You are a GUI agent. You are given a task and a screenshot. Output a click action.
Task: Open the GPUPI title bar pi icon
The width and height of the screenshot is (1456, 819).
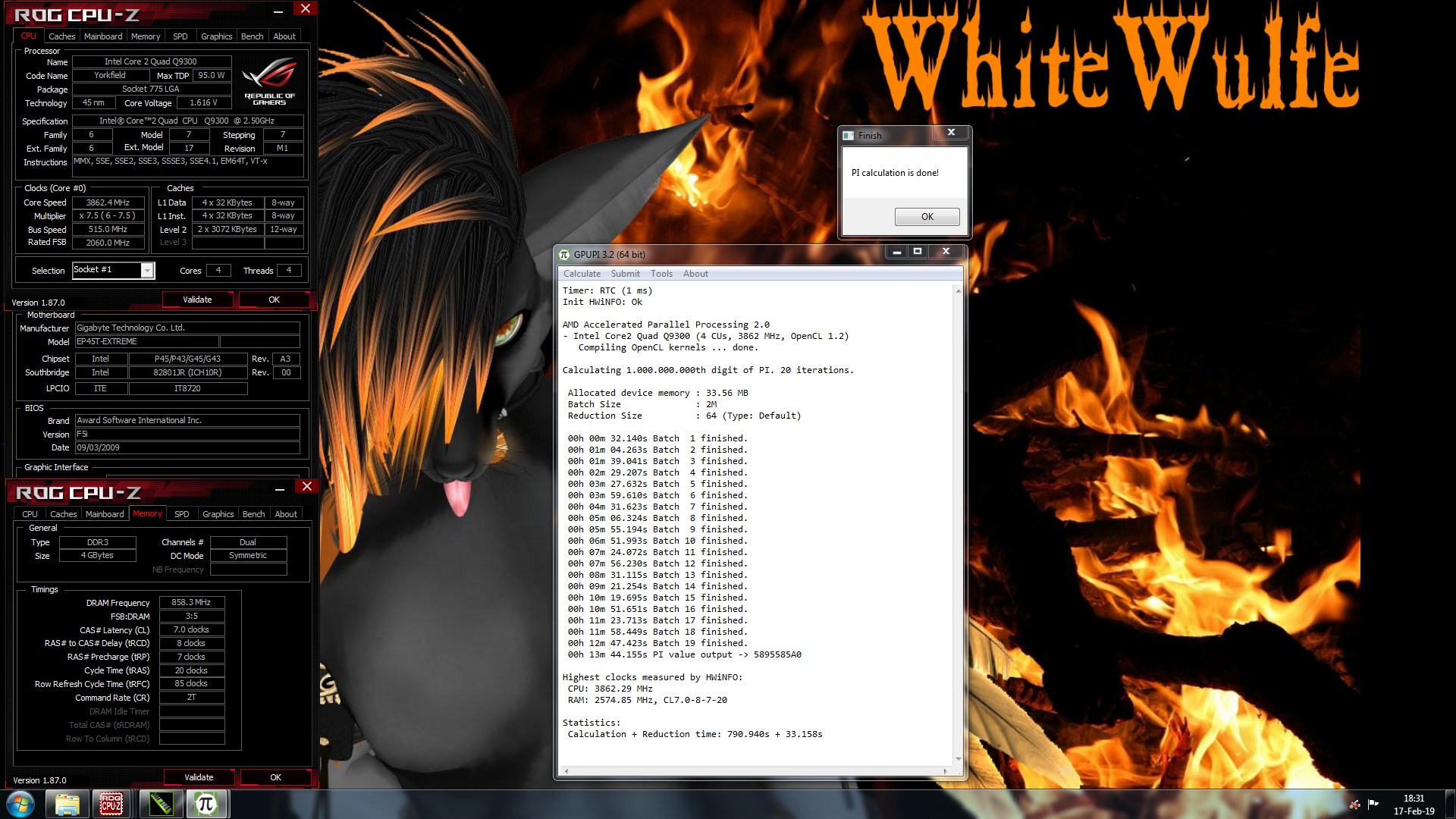pyautogui.click(x=564, y=255)
